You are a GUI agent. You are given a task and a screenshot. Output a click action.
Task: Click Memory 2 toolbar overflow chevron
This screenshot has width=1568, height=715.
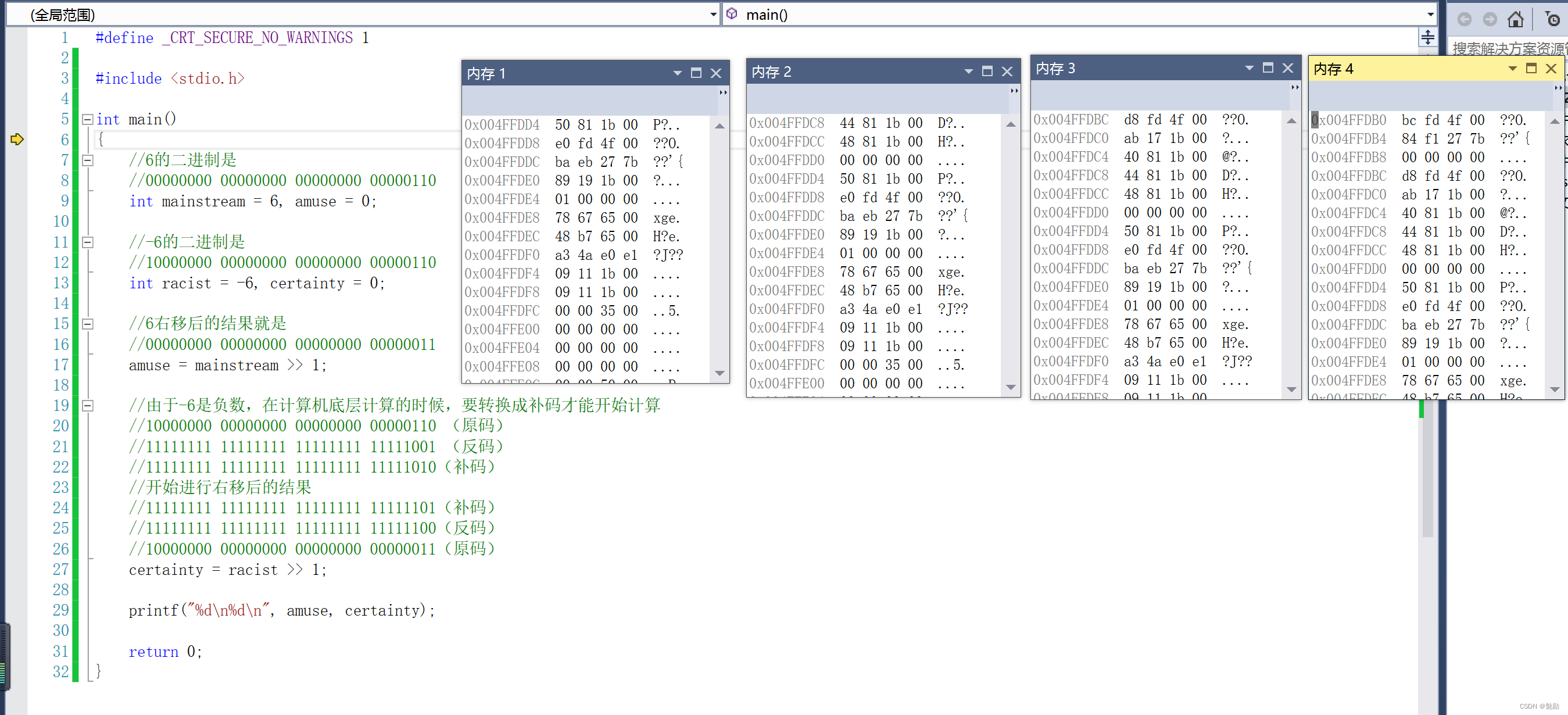pos(1014,91)
